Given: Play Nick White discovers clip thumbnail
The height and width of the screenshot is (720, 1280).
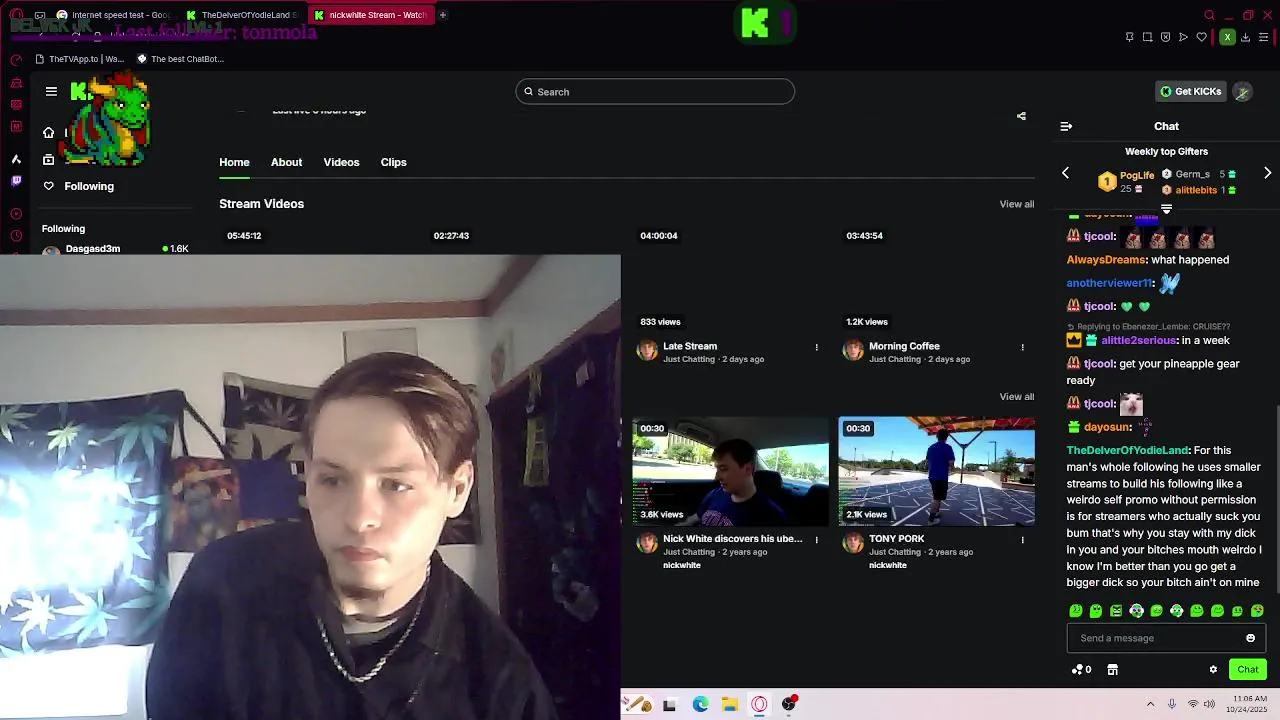Looking at the screenshot, I should 730,471.
